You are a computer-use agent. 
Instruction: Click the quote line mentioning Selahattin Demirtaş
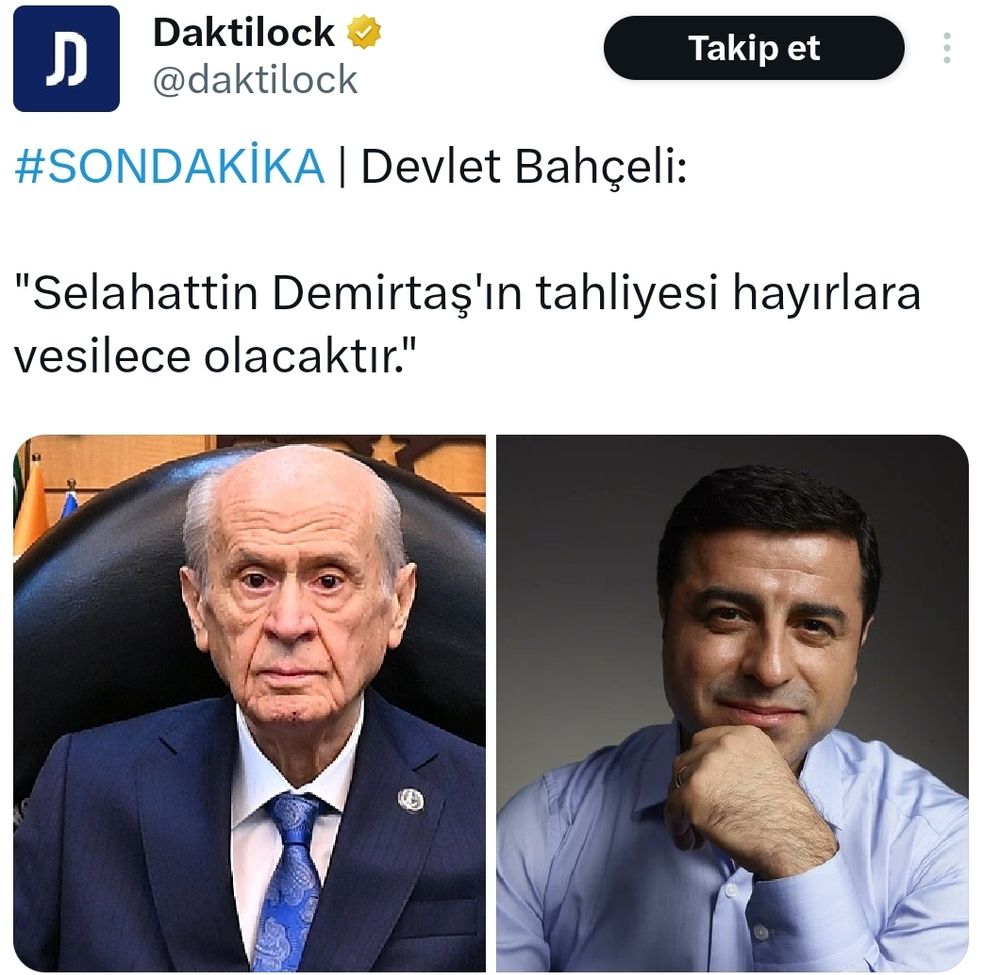pos(467,293)
